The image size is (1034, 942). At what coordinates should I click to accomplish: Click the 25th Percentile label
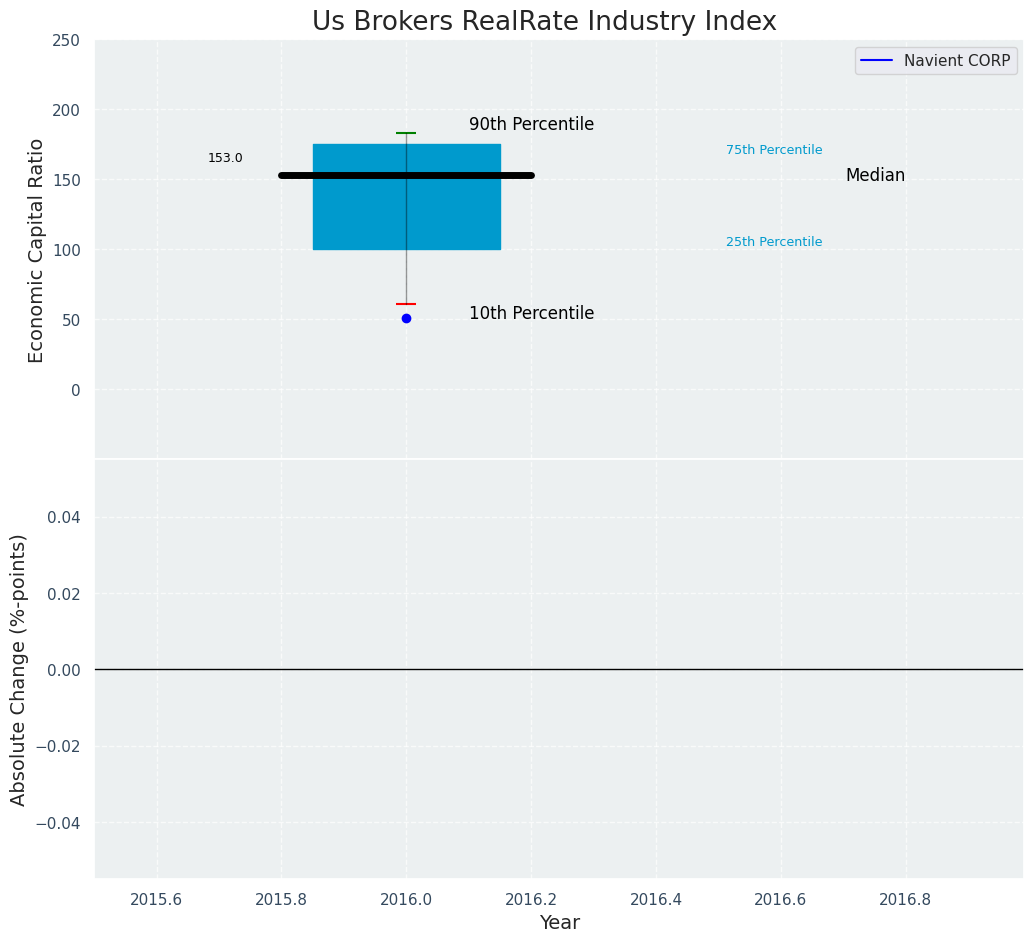pos(774,242)
